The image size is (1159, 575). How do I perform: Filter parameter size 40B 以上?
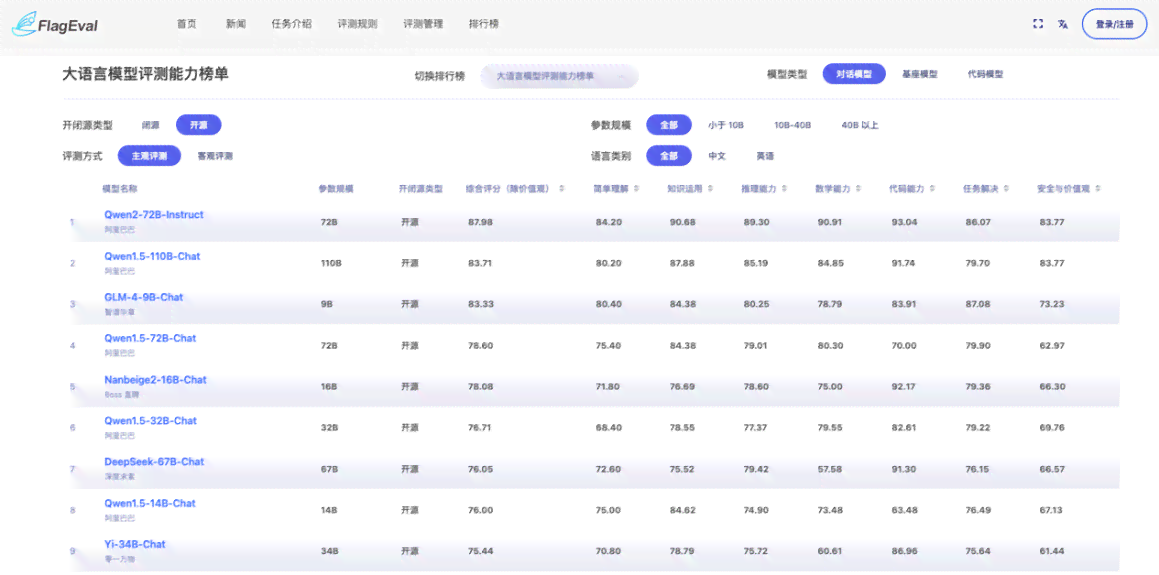pos(860,126)
